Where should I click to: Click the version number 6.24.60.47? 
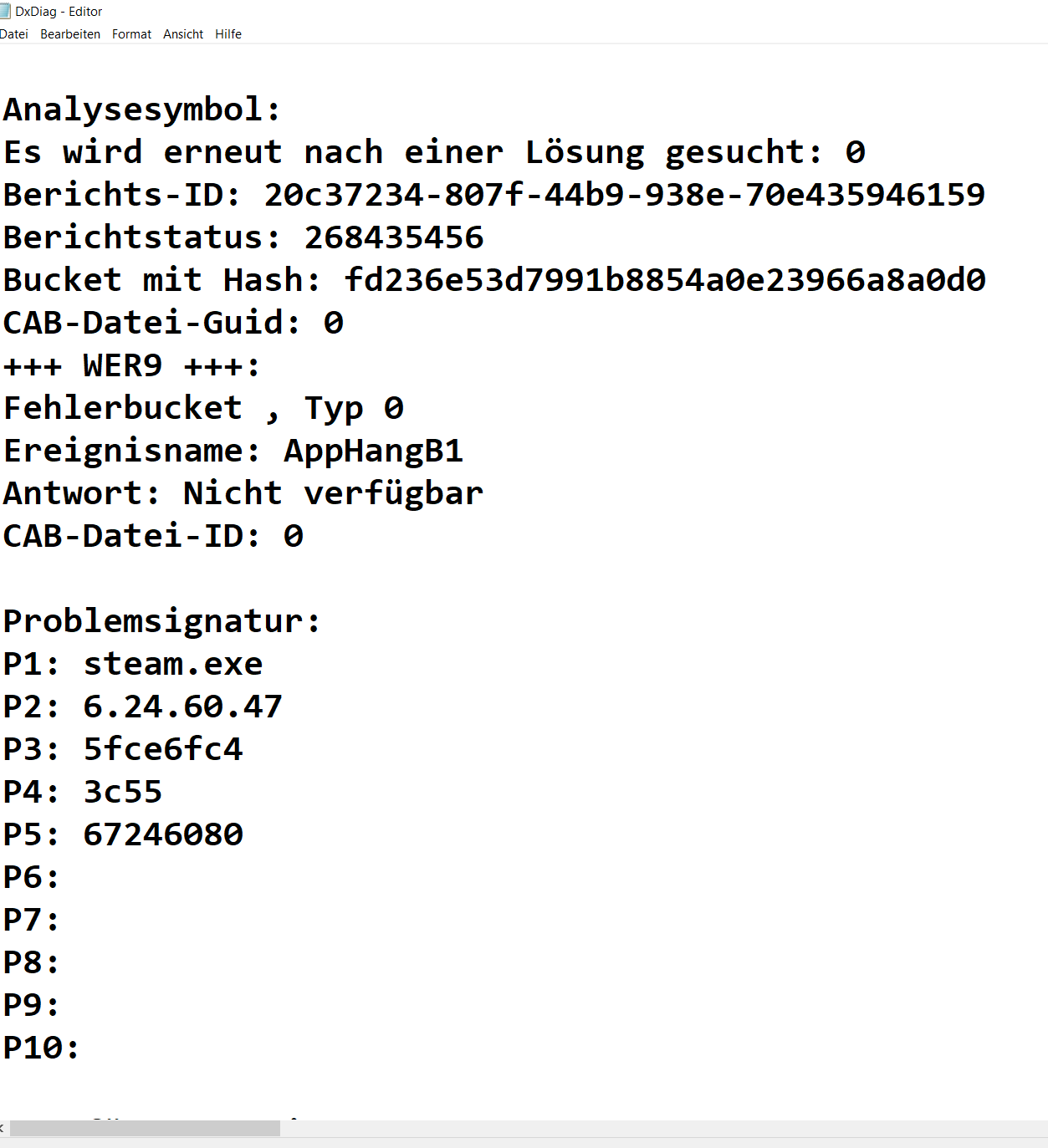[182, 707]
